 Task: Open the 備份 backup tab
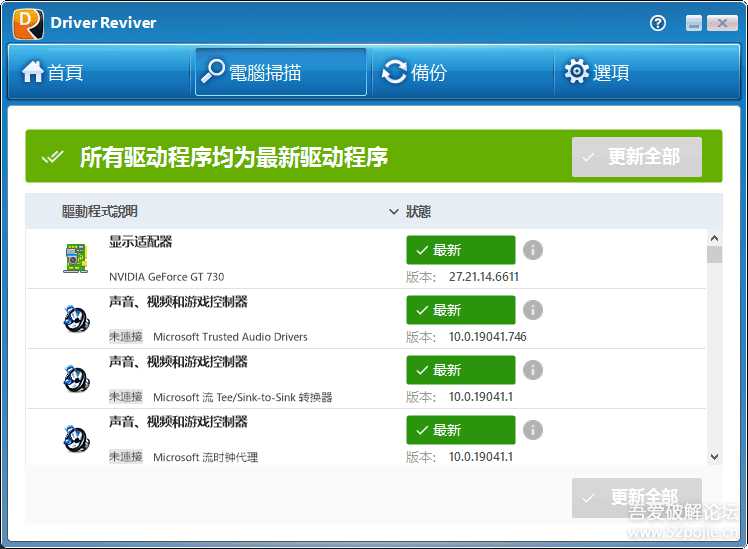pos(462,72)
